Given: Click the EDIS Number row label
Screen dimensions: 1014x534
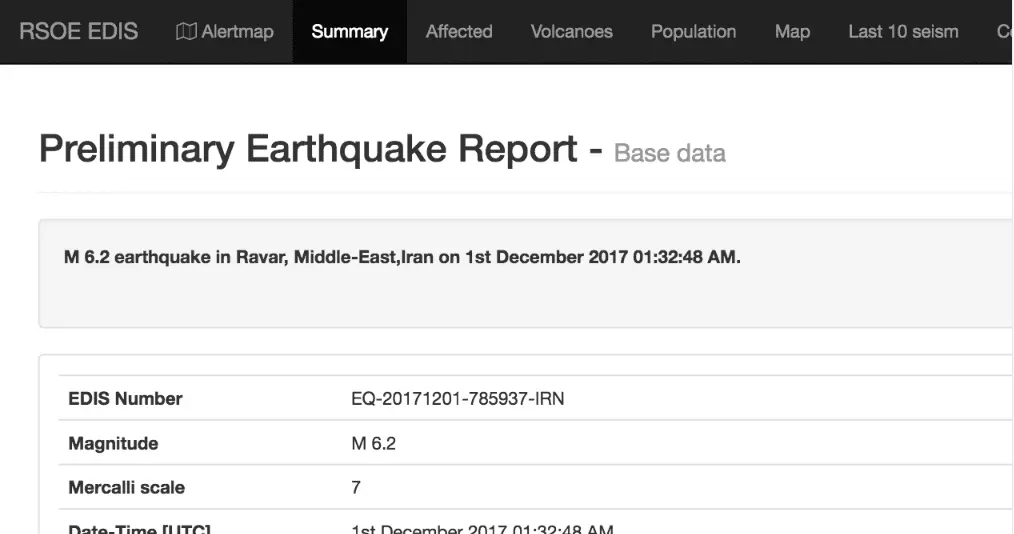Looking at the screenshot, I should (x=125, y=399).
